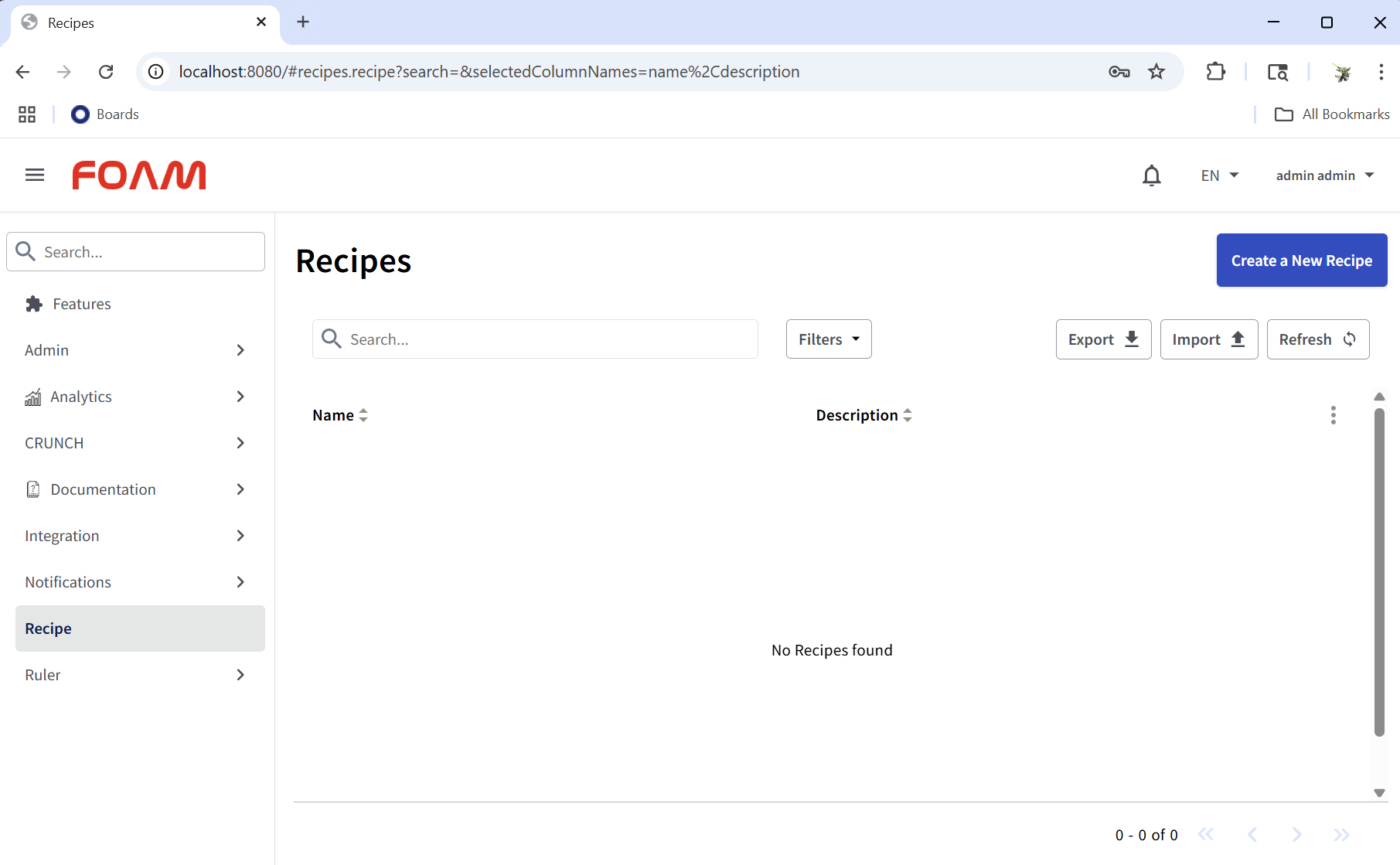This screenshot has height=865, width=1400.
Task: Expand the Ruler menu chevron
Action: [x=240, y=675]
